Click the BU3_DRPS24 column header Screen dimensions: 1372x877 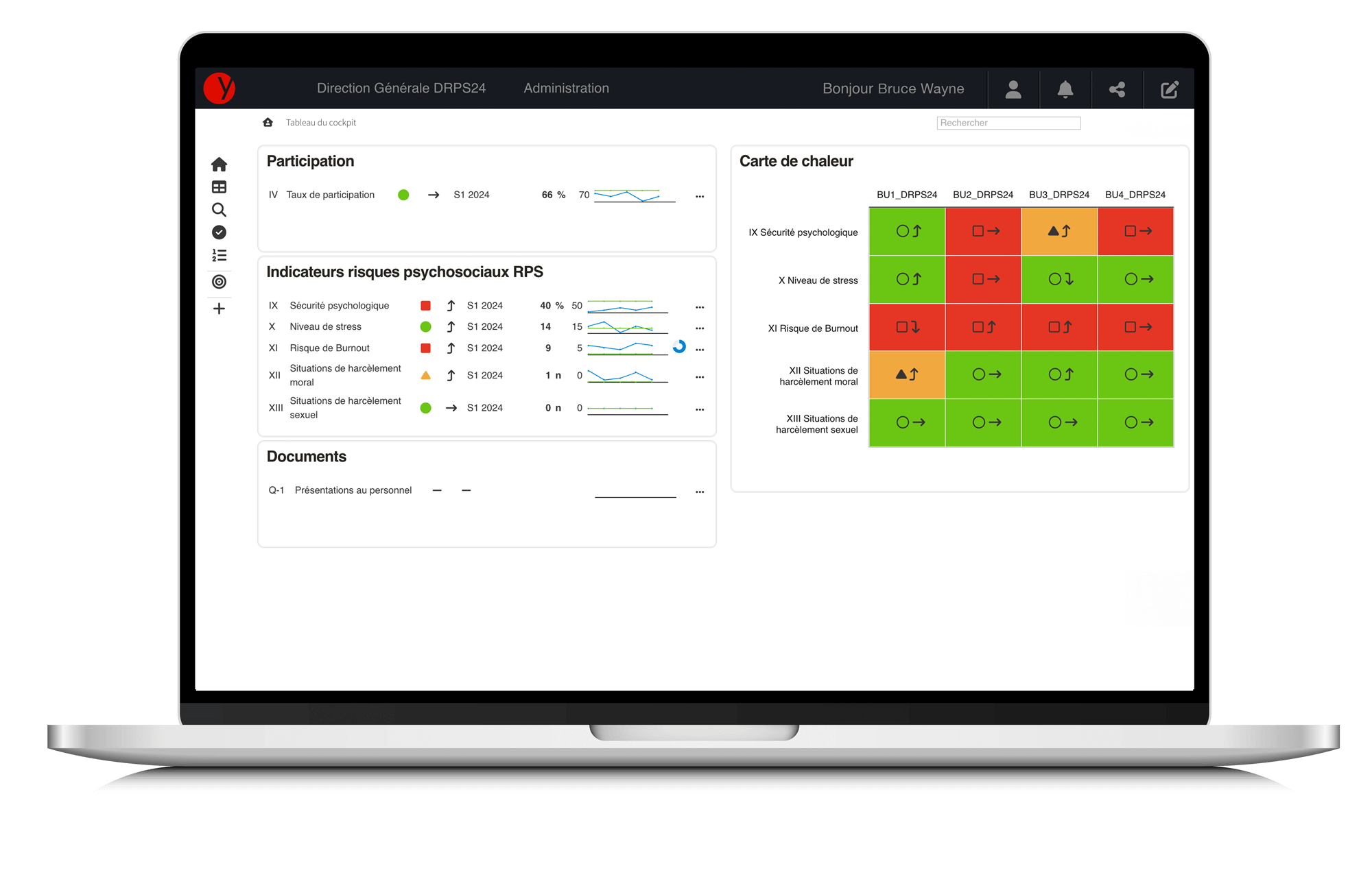pyautogui.click(x=1059, y=195)
